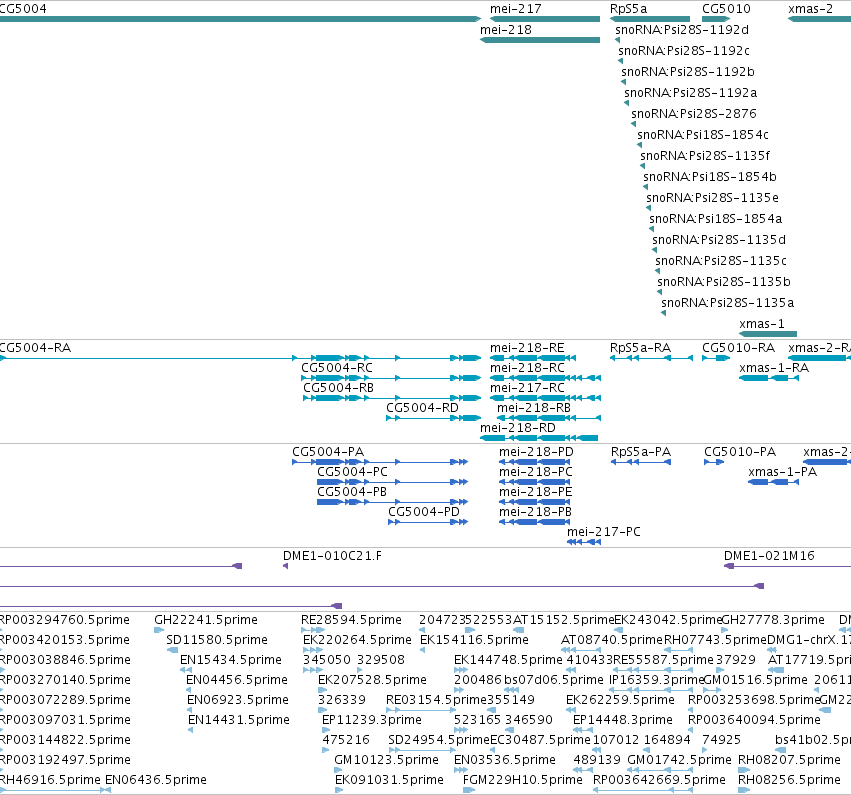Select snoRNA:Psi28S-1192a label
This screenshot has height=795, width=851.
[x=691, y=93]
